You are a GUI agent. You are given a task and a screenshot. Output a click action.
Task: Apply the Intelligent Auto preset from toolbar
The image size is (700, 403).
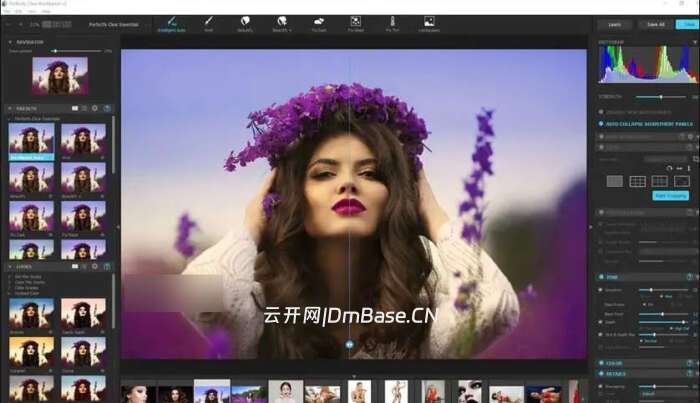click(171, 24)
